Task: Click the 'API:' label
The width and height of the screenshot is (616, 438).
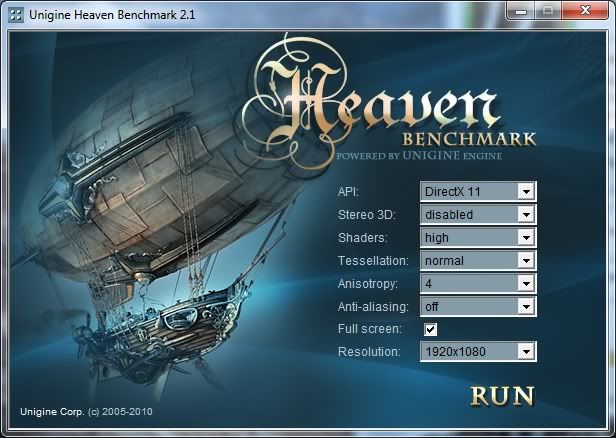Action: point(348,192)
